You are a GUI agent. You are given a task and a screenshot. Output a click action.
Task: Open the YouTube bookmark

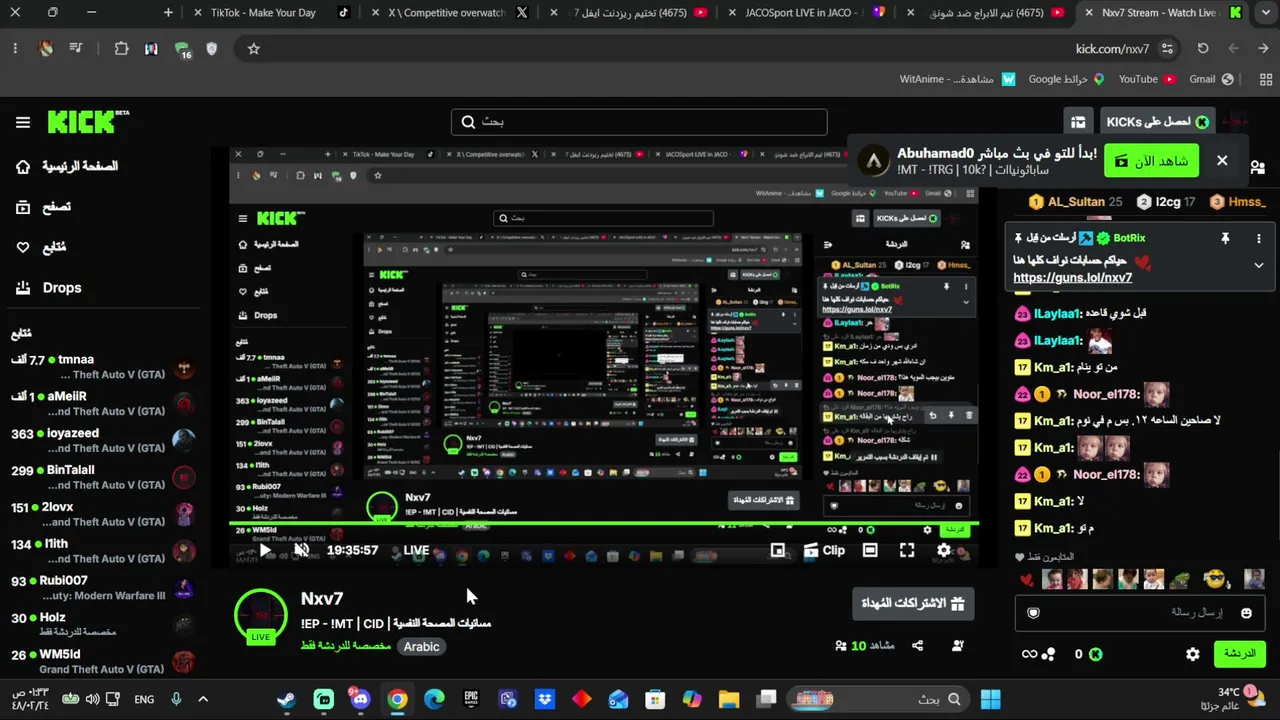(1146, 79)
